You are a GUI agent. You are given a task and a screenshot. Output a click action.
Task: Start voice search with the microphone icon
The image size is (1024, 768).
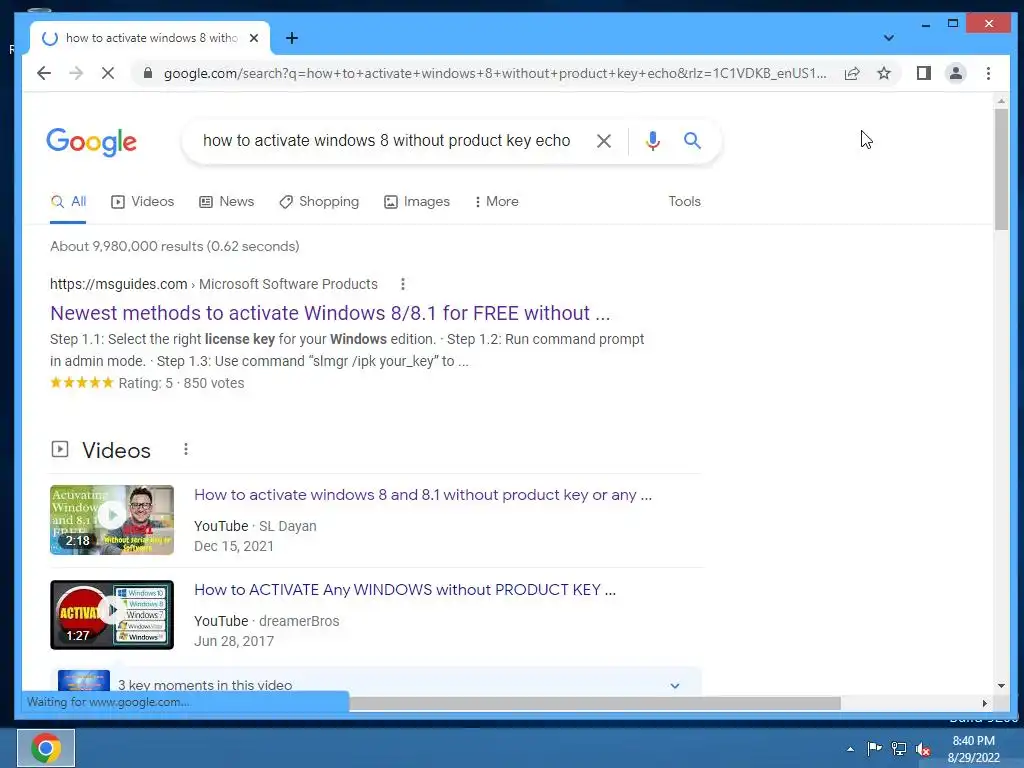tap(652, 140)
